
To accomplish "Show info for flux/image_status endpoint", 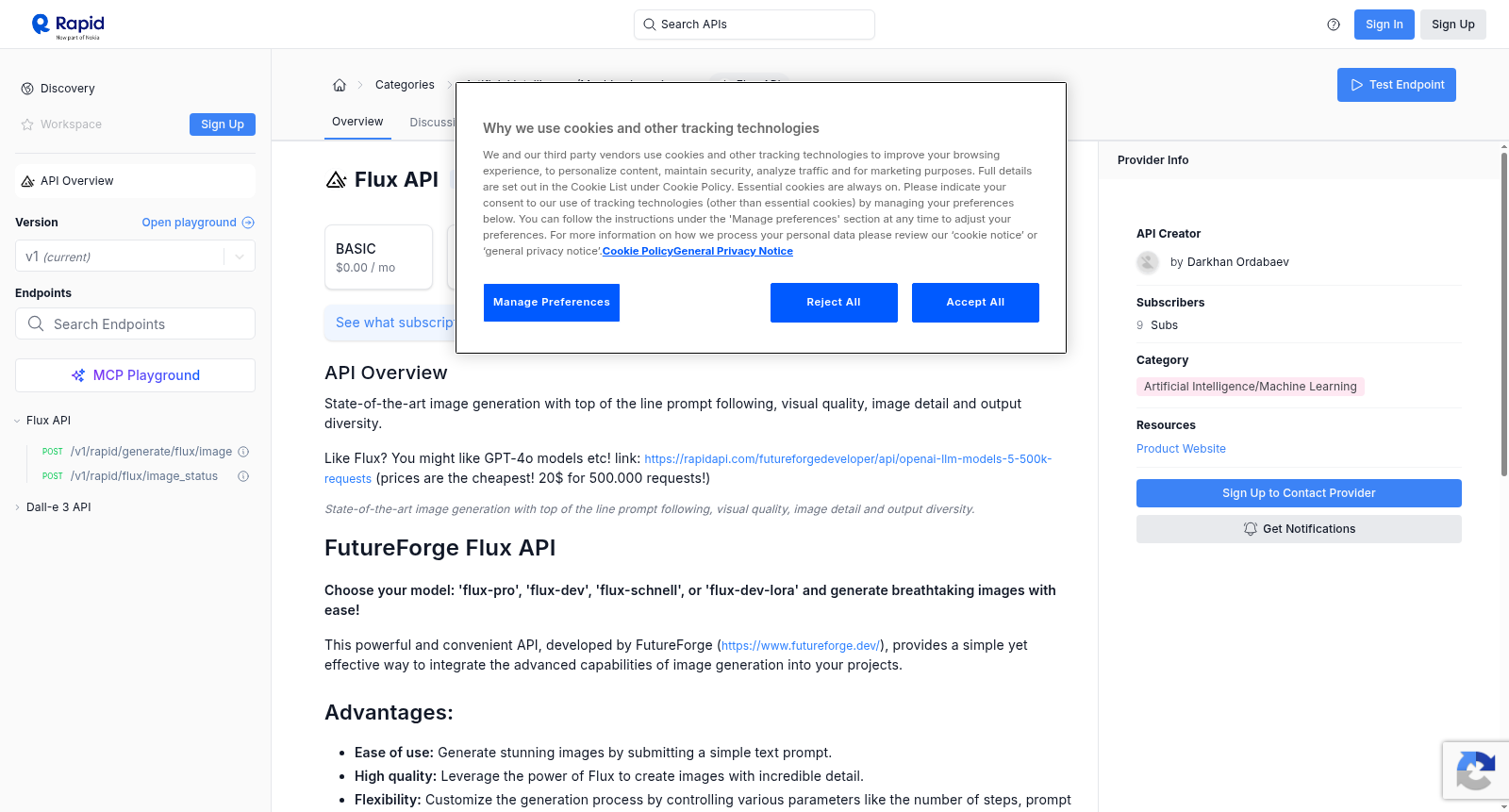I will [x=243, y=476].
